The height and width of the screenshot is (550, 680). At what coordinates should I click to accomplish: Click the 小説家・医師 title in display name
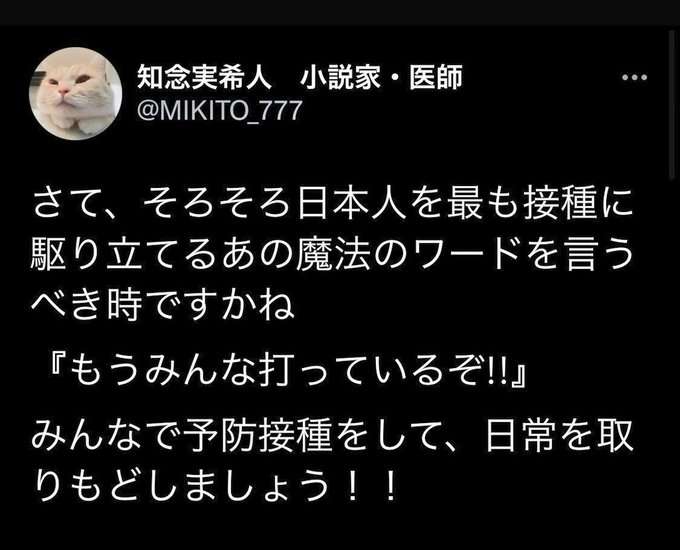(382, 77)
